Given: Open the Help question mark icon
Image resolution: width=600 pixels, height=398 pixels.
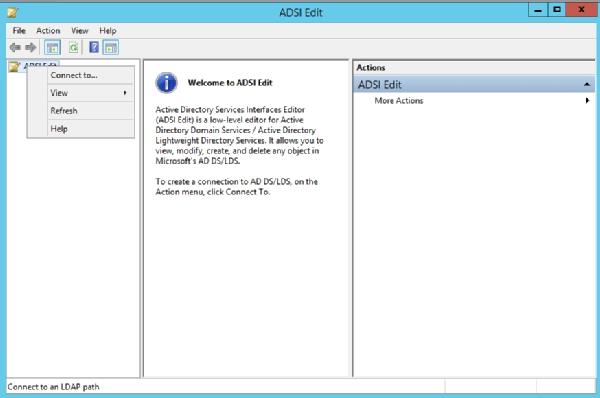Looking at the screenshot, I should [94, 47].
